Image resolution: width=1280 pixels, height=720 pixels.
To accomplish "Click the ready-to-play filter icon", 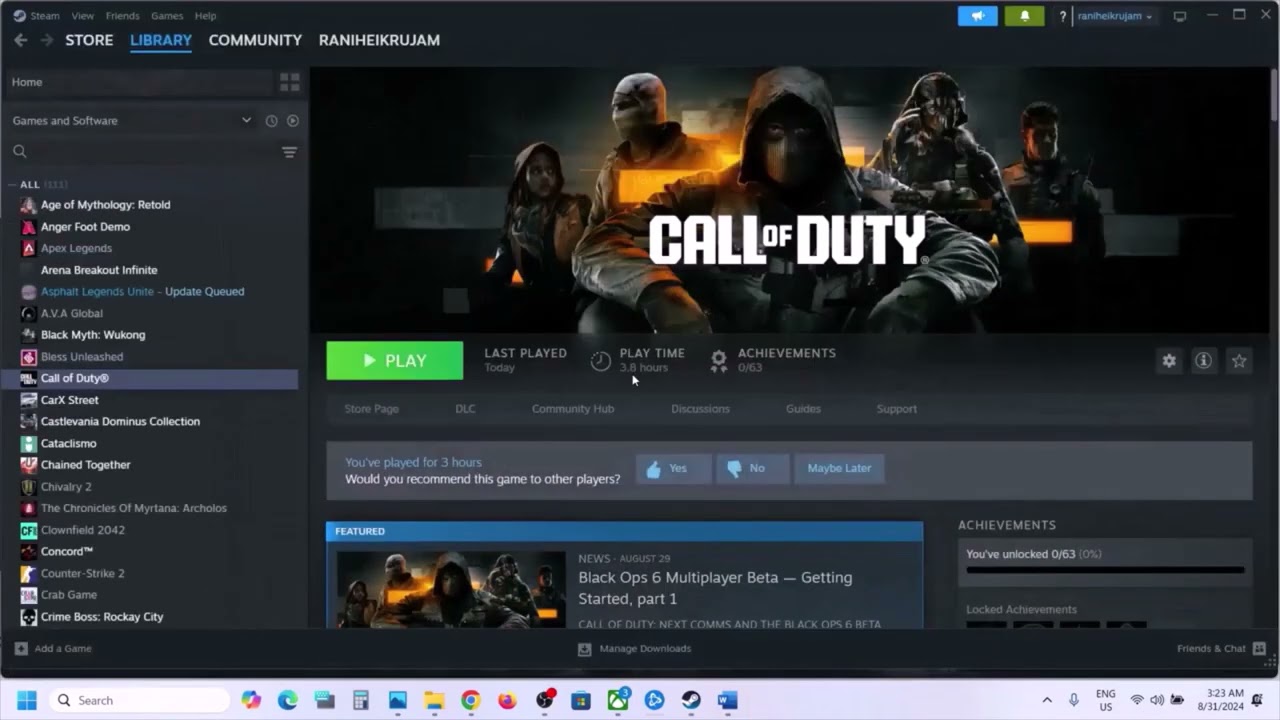I will coord(293,121).
